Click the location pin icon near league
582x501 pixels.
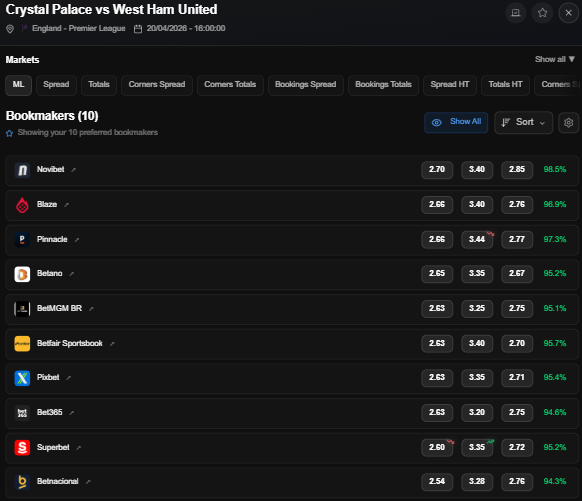coord(10,29)
